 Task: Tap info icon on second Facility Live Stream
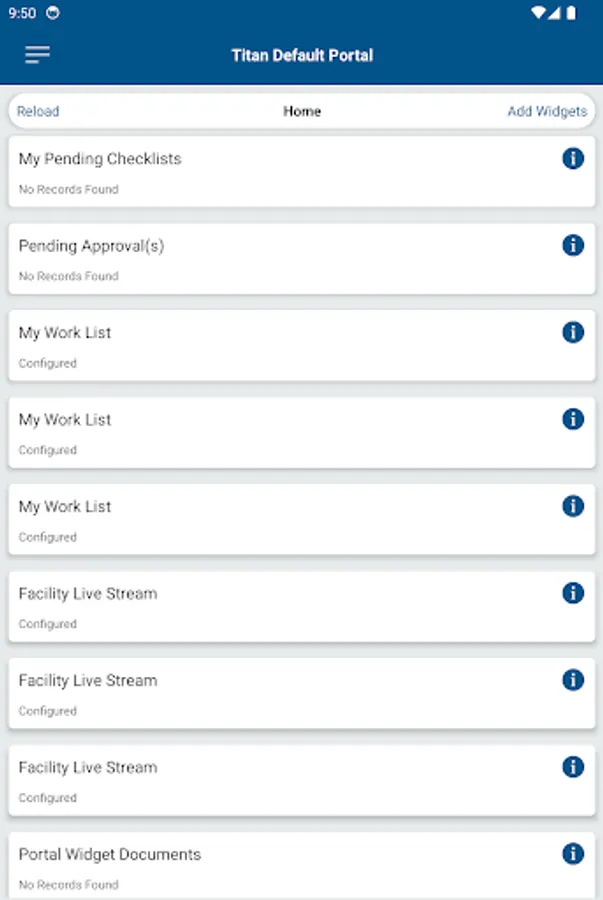pyautogui.click(x=573, y=680)
